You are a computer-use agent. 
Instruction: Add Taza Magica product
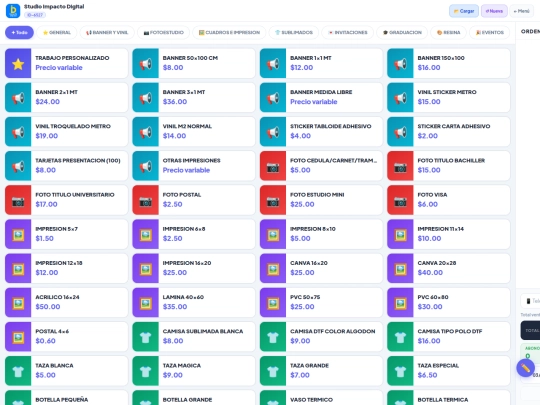[194, 371]
